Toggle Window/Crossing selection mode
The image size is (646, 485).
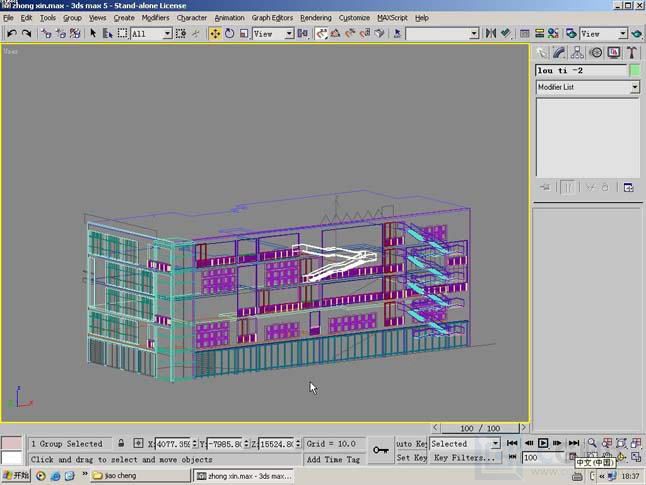181,33
